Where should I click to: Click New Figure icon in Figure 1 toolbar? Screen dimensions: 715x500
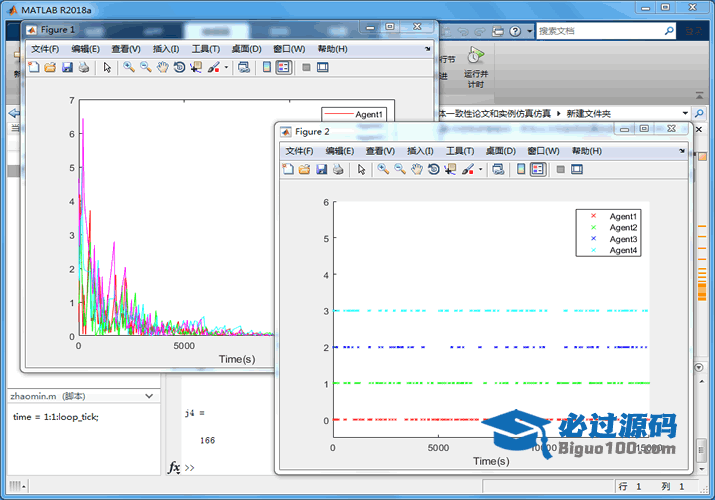tap(34, 67)
